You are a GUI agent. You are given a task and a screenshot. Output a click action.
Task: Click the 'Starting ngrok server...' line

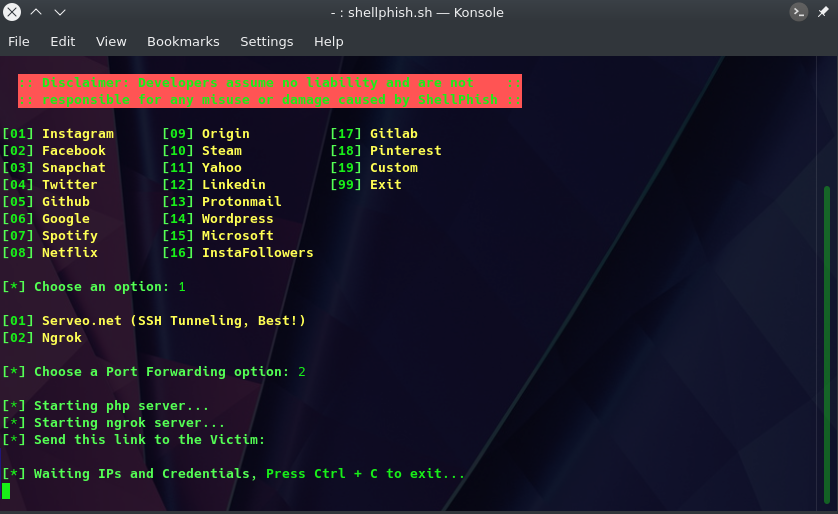click(113, 423)
